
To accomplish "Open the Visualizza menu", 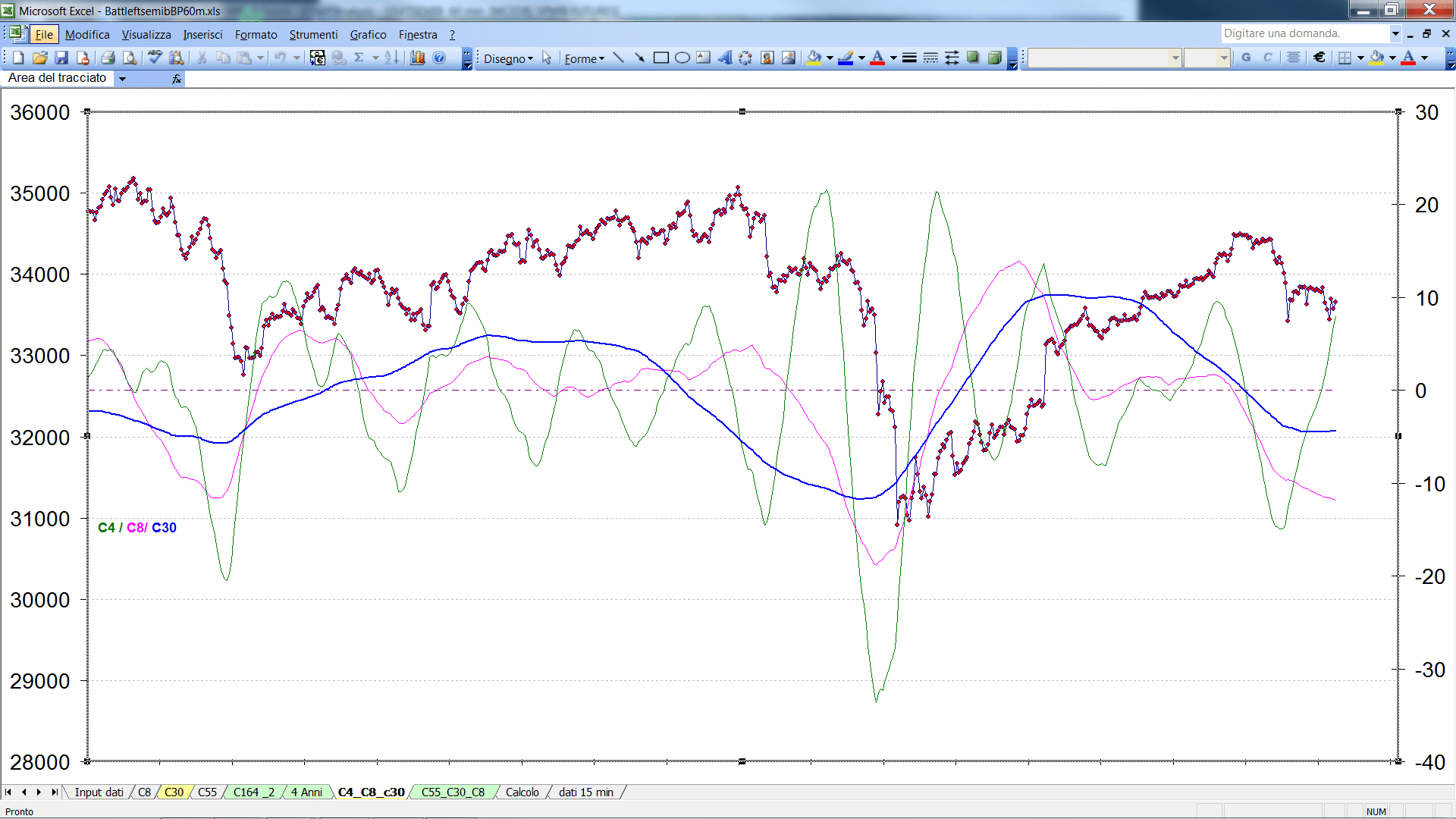I will [146, 35].
